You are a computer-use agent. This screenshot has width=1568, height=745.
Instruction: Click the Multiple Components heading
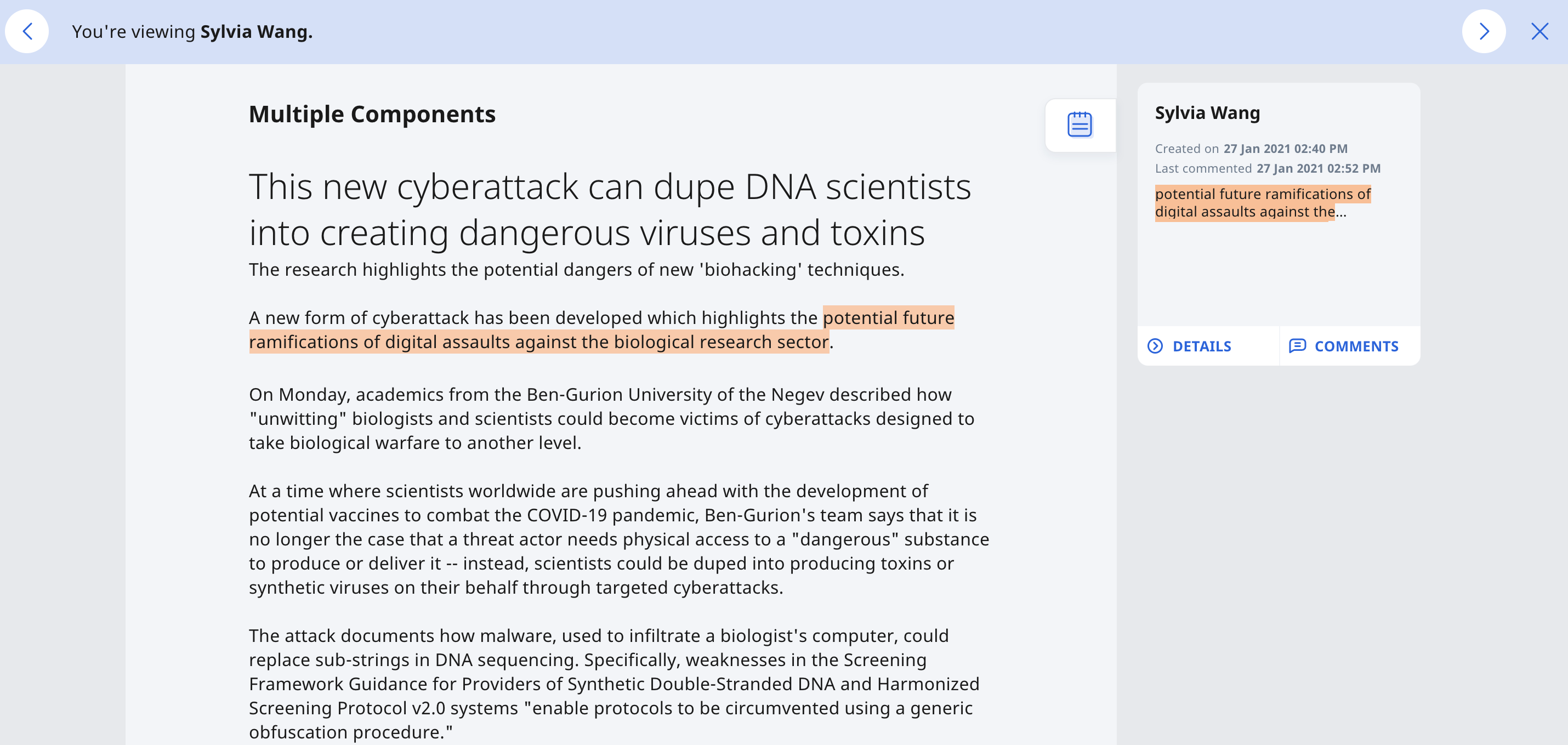pos(372,115)
